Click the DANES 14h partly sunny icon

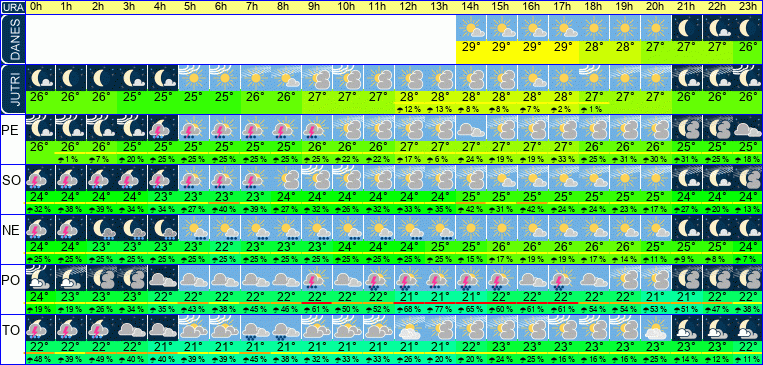point(471,28)
